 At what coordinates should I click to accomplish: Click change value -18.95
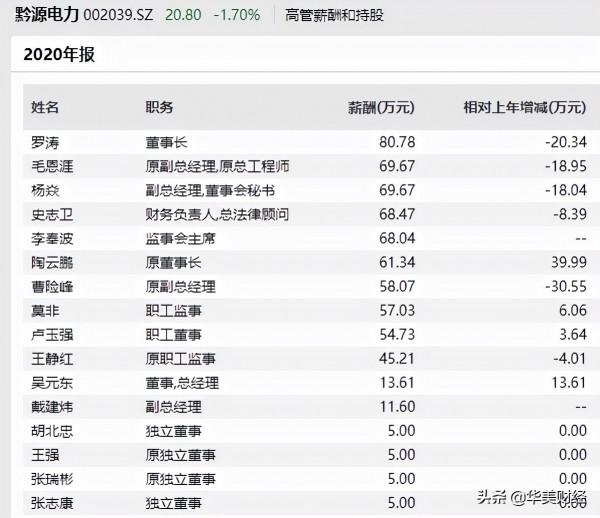pos(566,166)
